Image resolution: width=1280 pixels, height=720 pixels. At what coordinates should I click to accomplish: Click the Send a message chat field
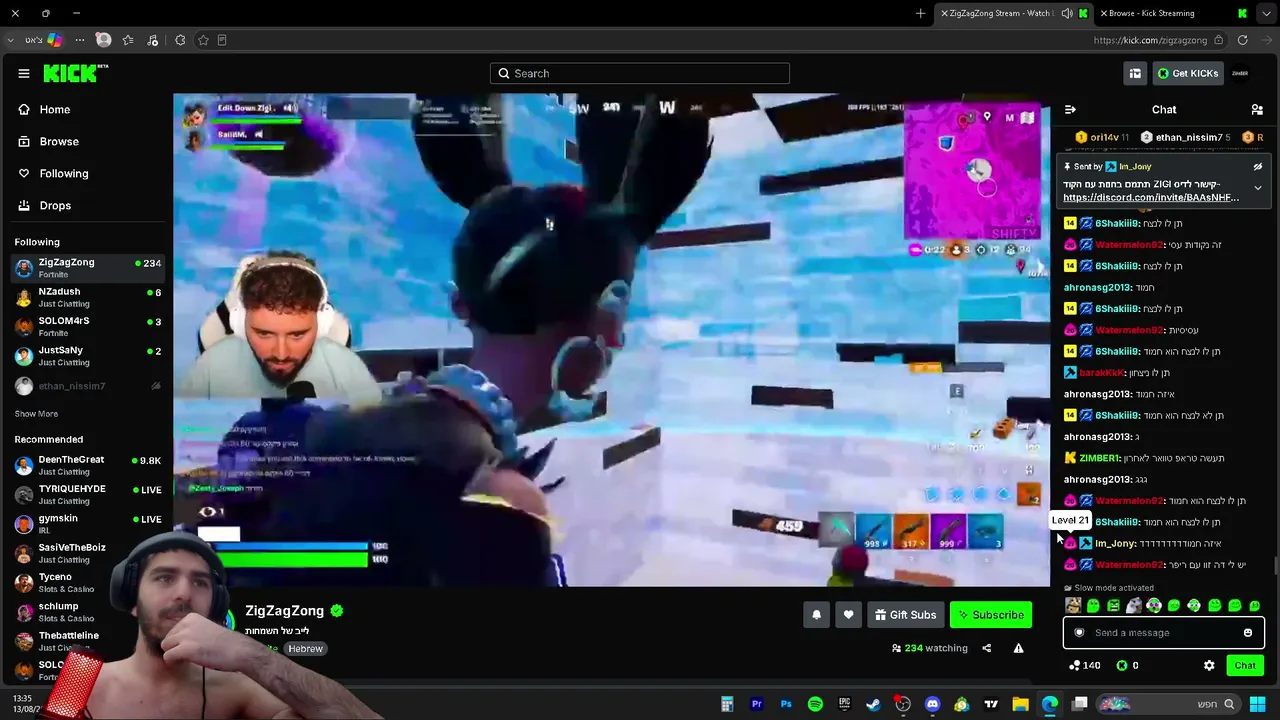tap(1163, 632)
